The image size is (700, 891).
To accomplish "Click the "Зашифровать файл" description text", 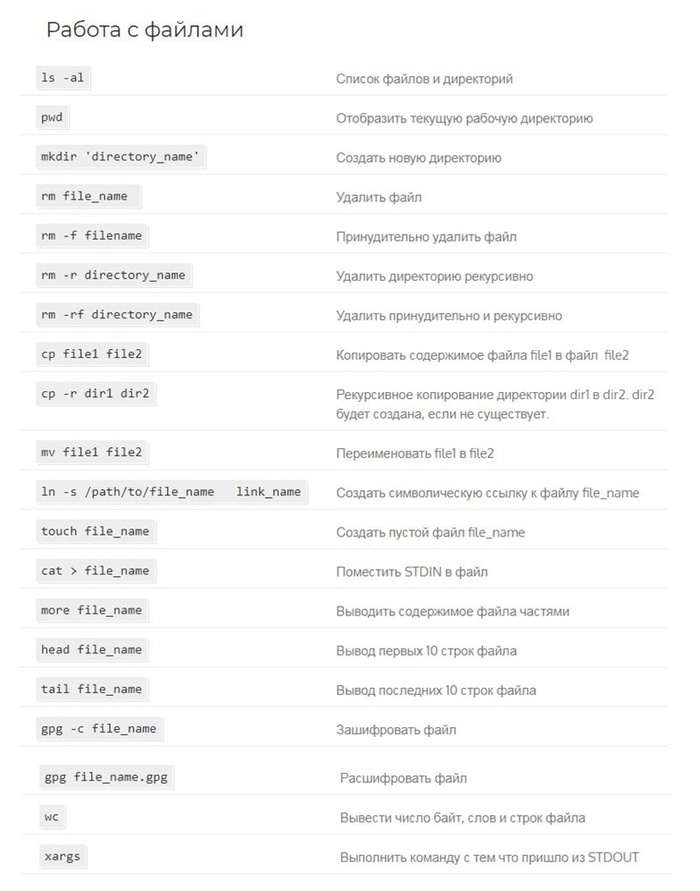I will click(396, 730).
